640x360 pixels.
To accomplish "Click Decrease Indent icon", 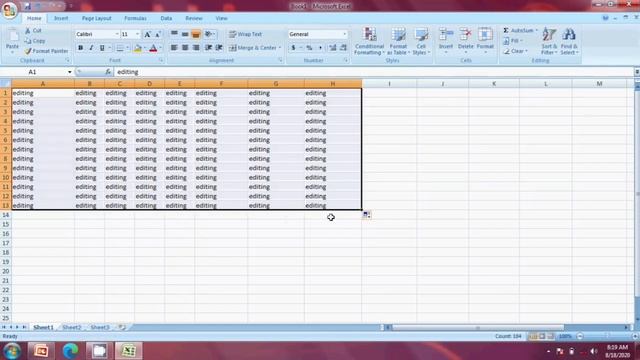I will (x=209, y=48).
